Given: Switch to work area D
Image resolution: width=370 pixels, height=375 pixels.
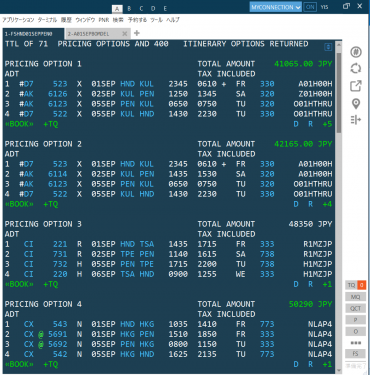Looking at the screenshot, I should (153, 9).
